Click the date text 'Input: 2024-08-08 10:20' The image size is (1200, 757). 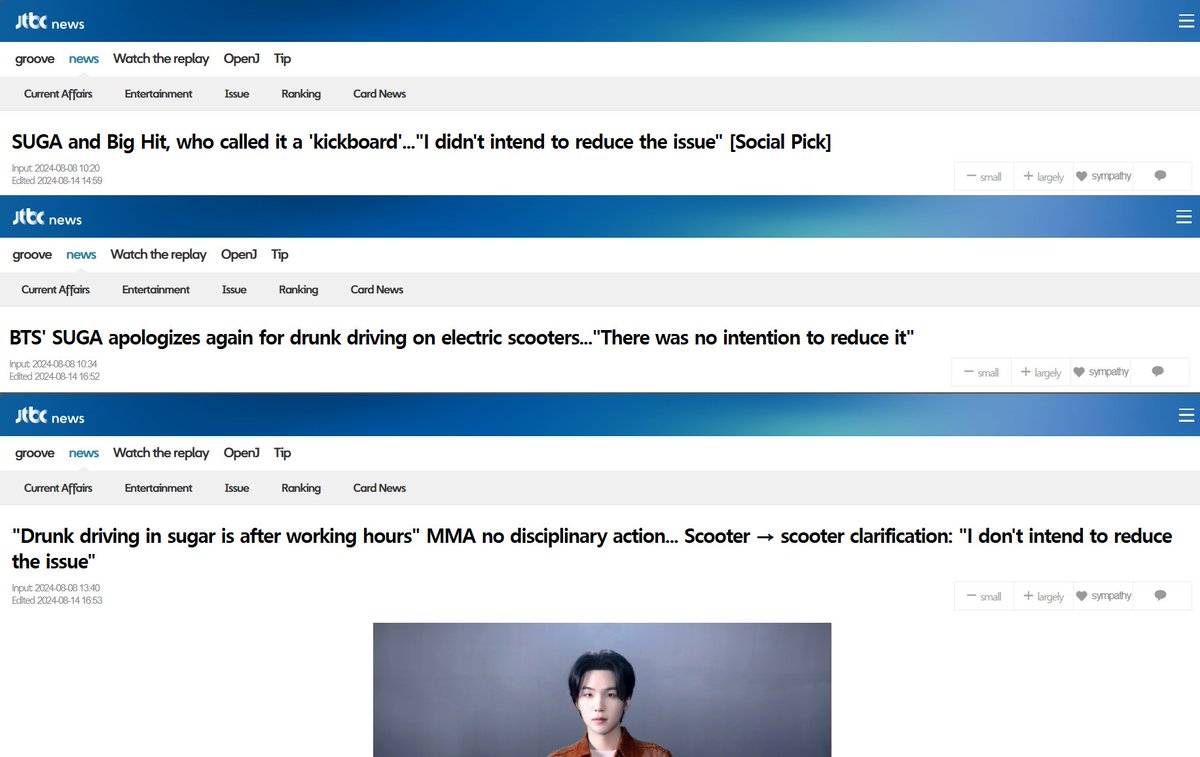pyautogui.click(x=56, y=168)
